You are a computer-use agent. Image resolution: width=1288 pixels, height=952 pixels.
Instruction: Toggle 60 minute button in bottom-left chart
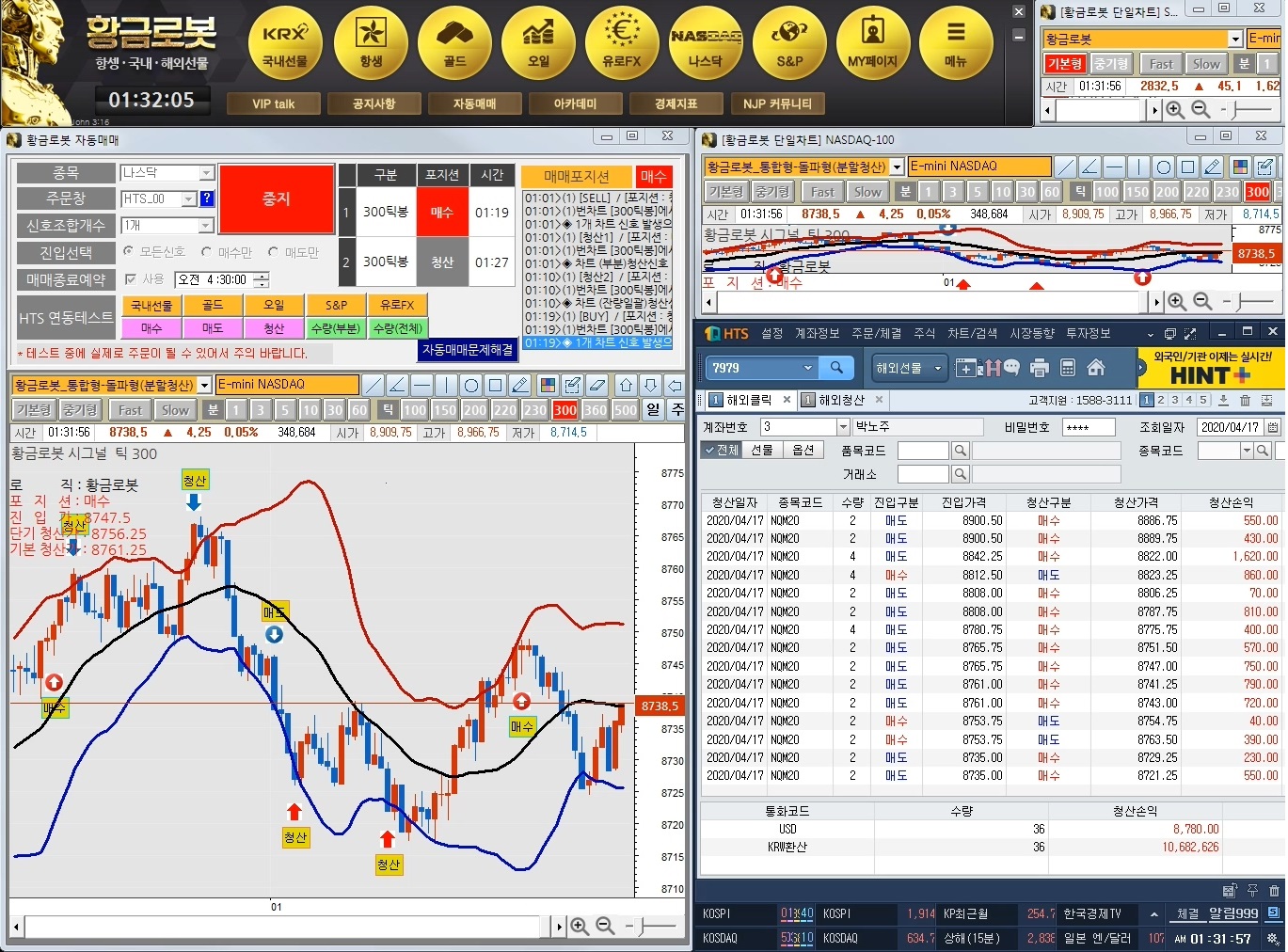coord(358,410)
